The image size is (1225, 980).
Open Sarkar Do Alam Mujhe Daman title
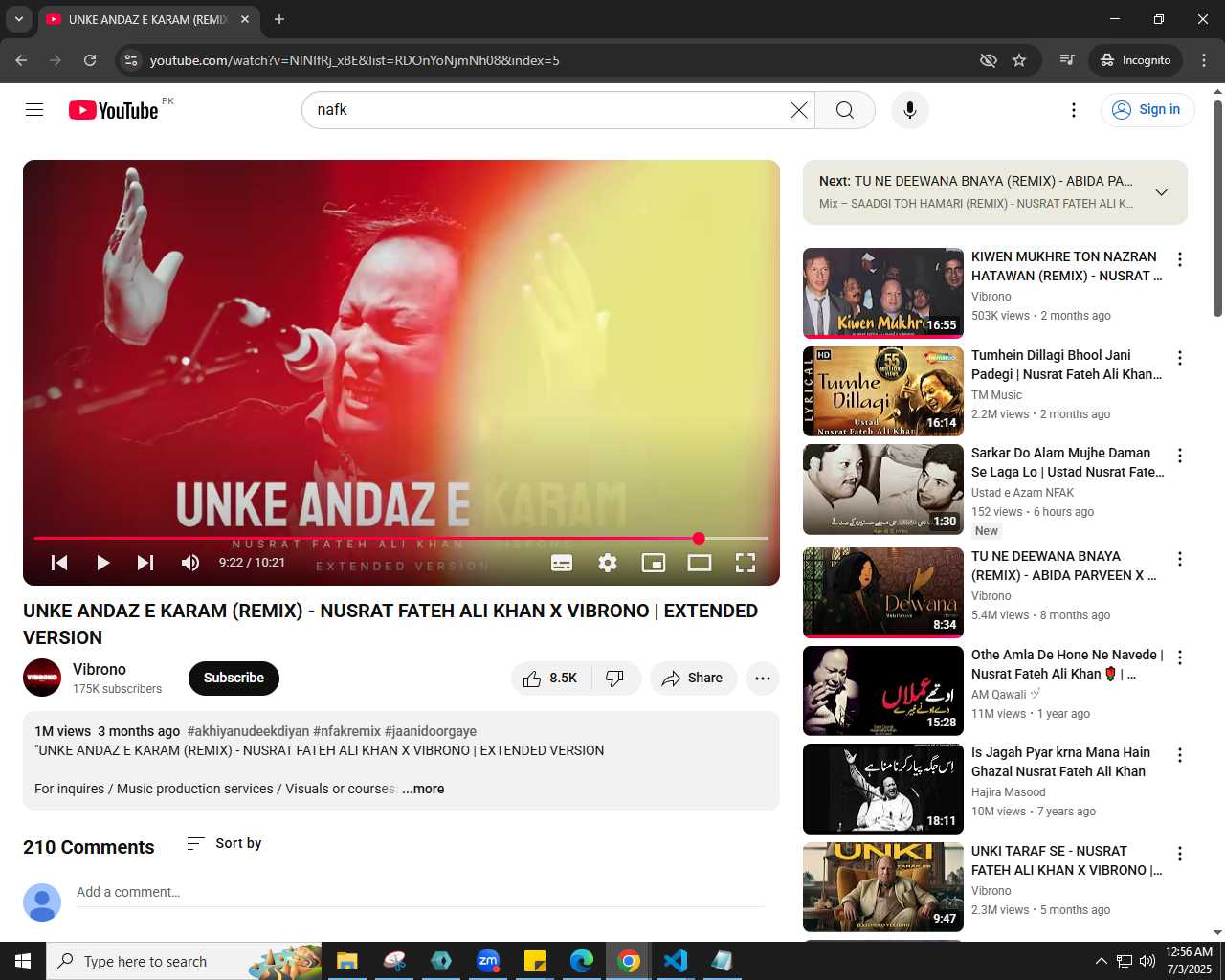pos(1067,462)
